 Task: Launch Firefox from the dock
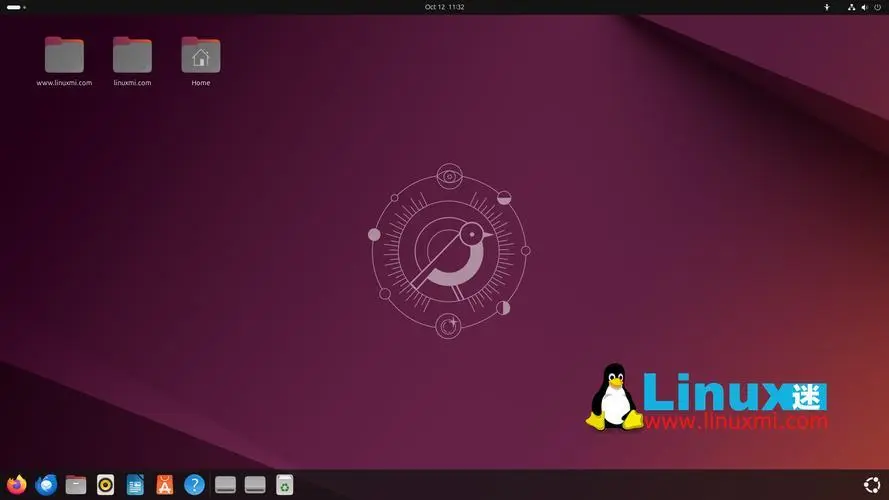[16, 485]
